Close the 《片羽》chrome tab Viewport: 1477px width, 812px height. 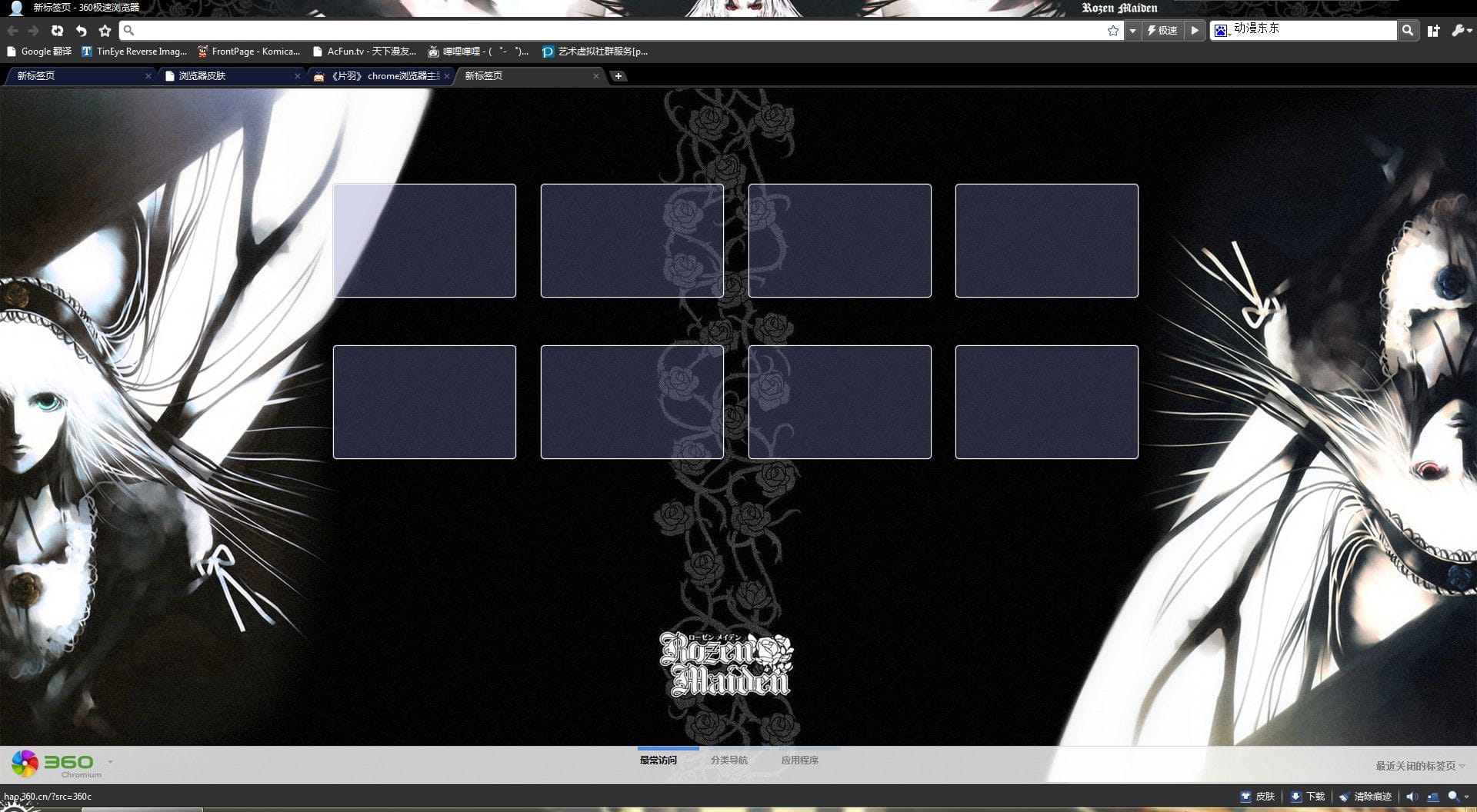(447, 76)
